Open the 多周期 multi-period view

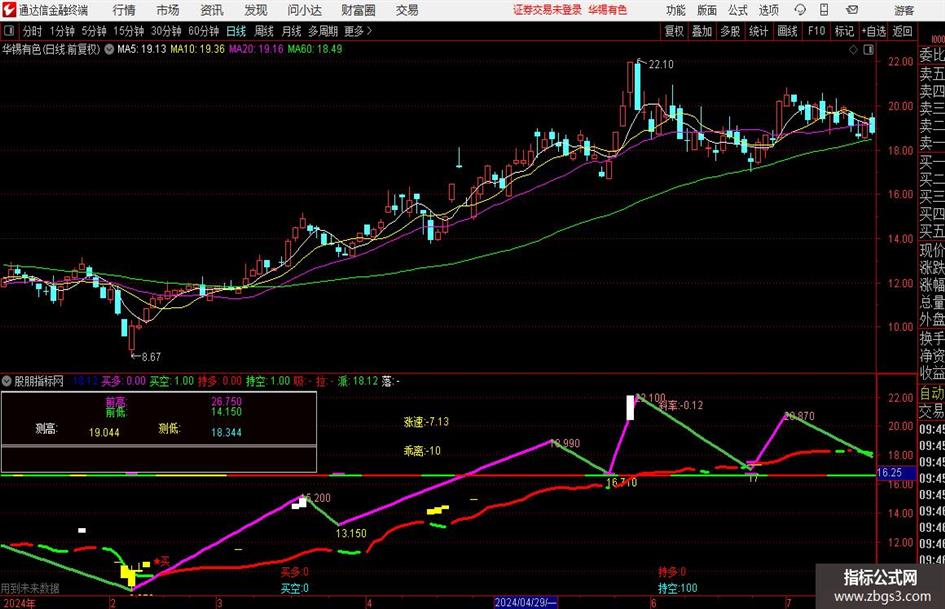(323, 31)
